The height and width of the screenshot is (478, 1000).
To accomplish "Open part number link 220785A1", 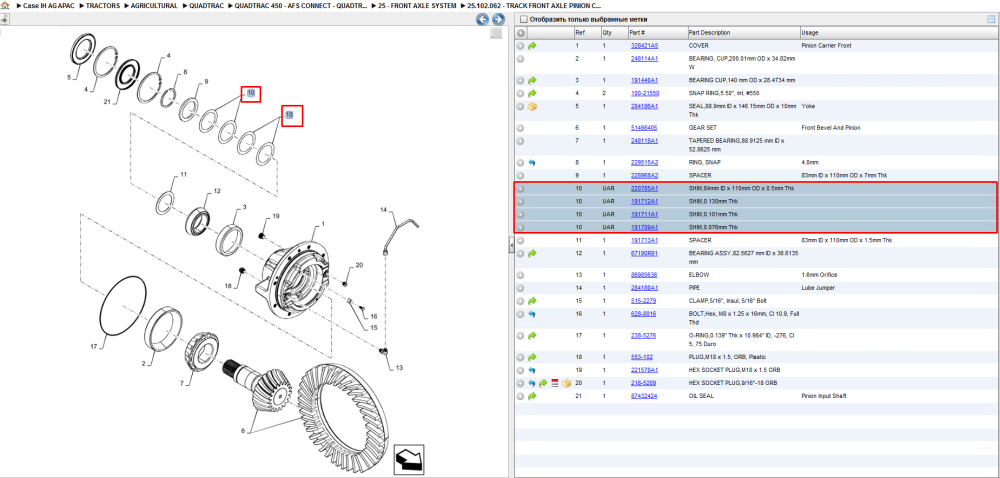I will pos(644,189).
